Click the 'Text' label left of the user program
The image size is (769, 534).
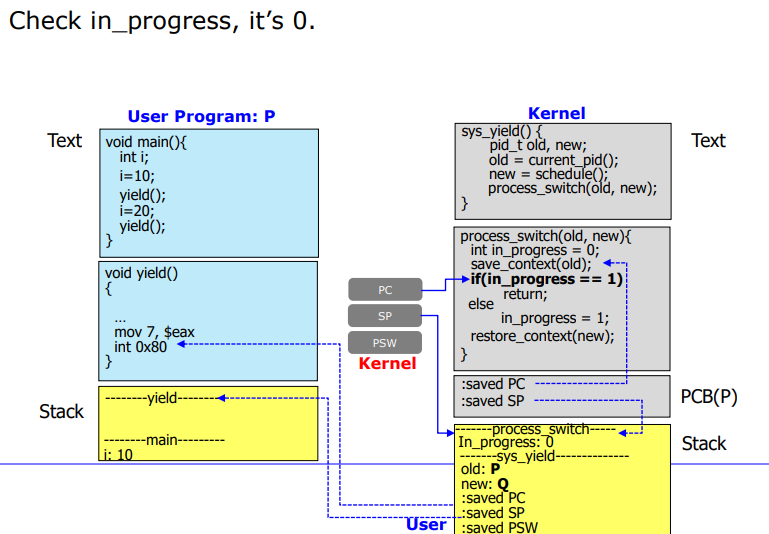click(x=64, y=141)
